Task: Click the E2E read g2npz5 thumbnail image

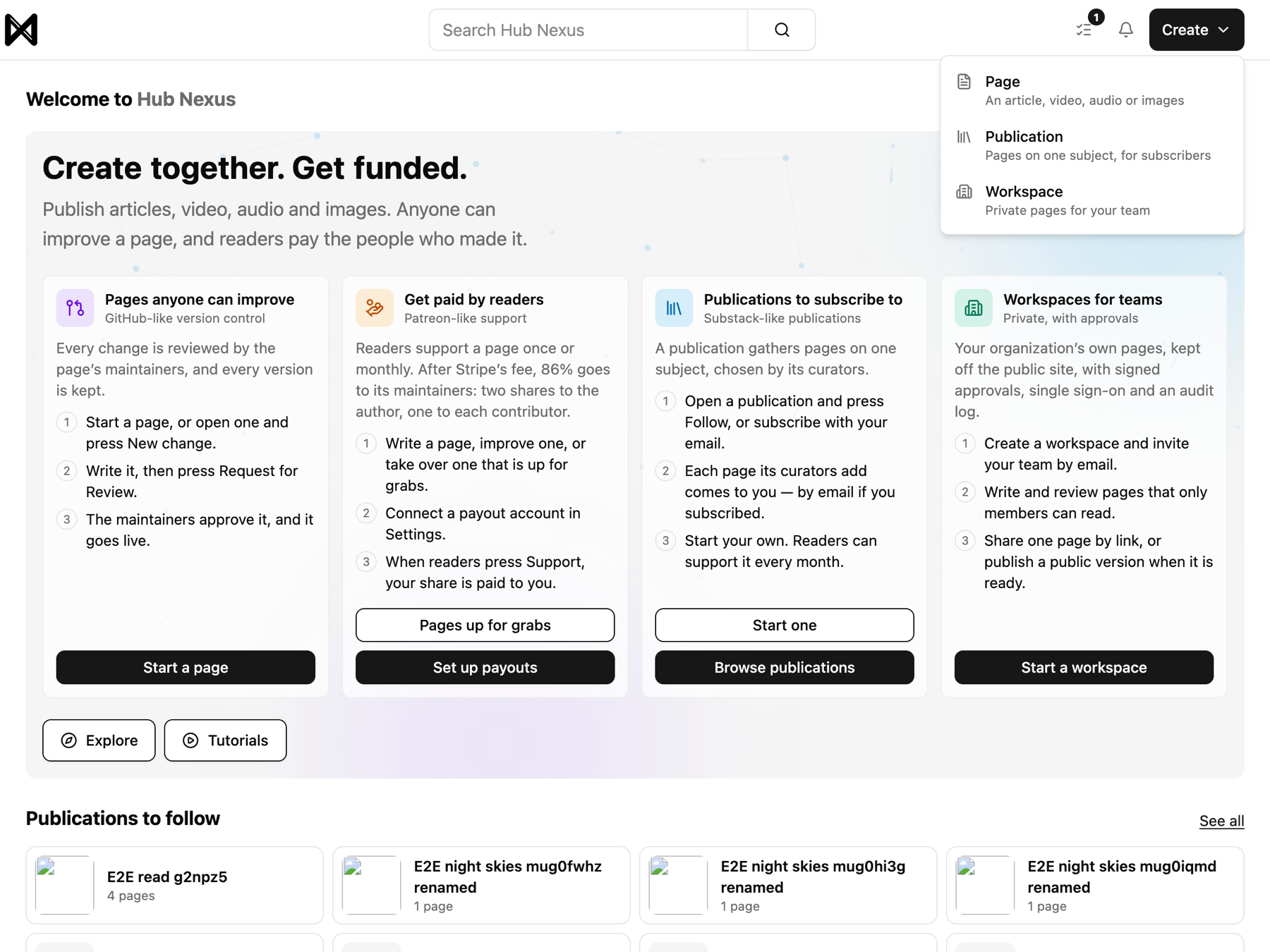Action: pyautogui.click(x=65, y=886)
